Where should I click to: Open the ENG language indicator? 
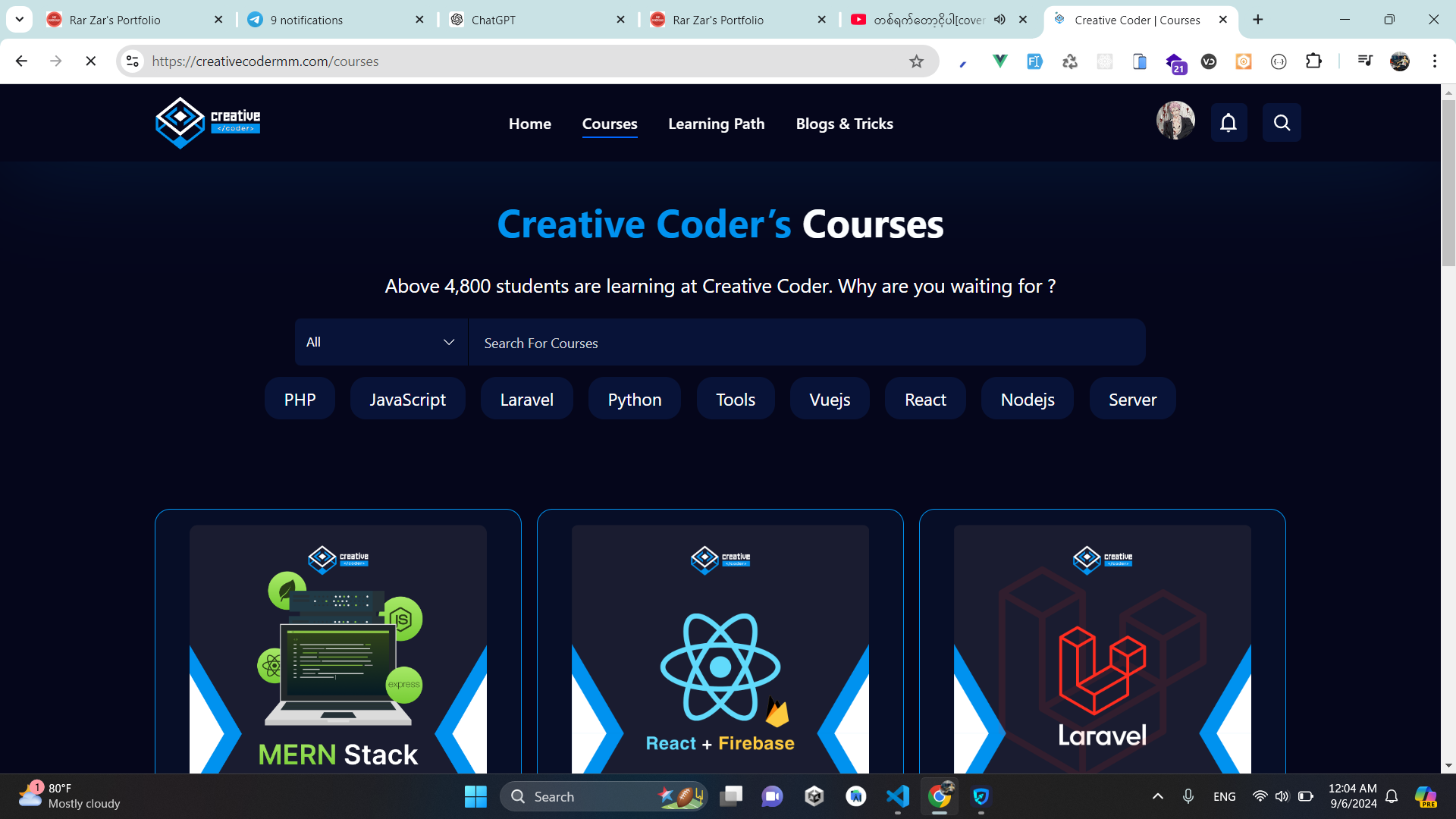[1224, 796]
